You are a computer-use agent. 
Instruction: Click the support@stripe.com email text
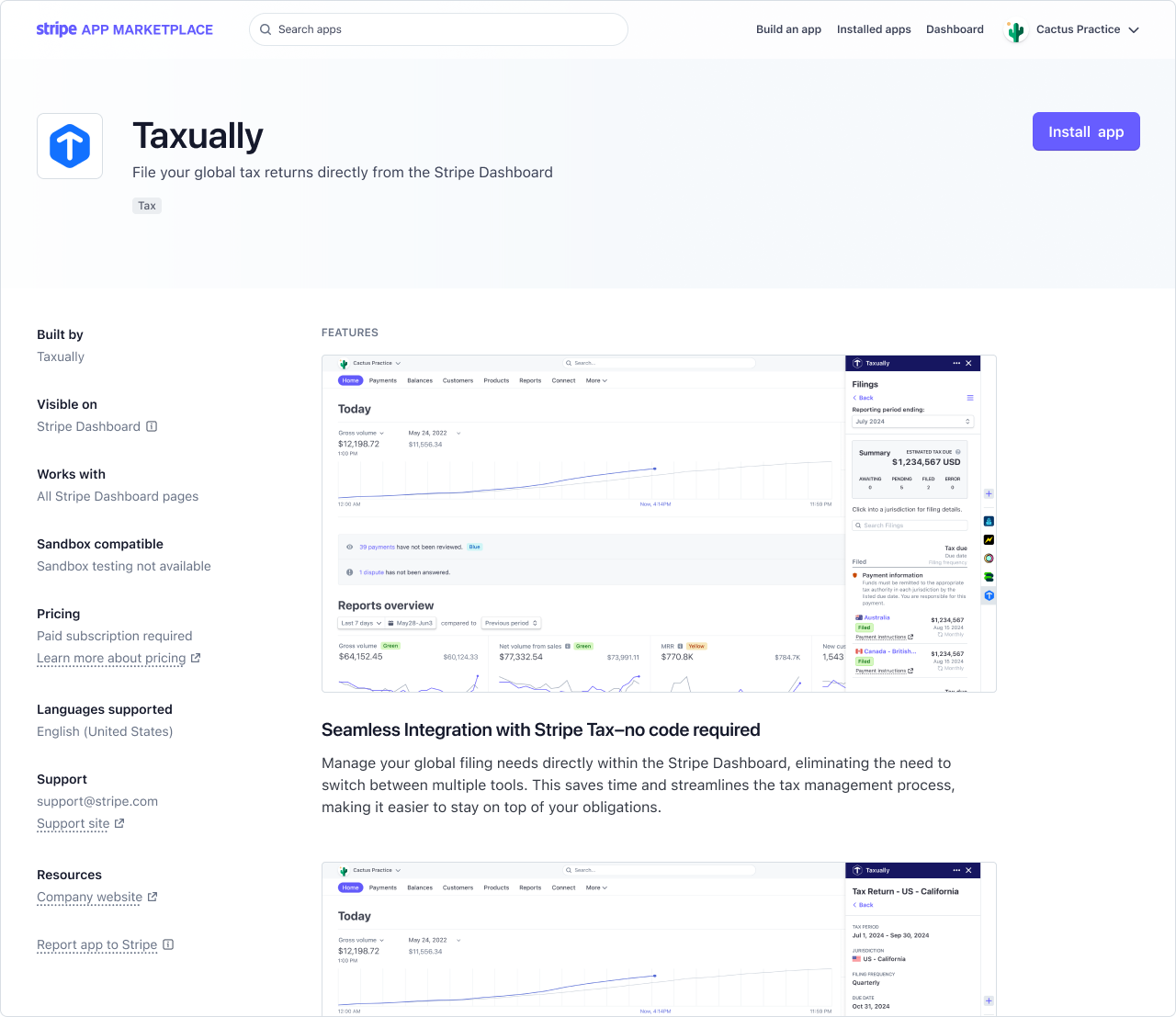[97, 801]
